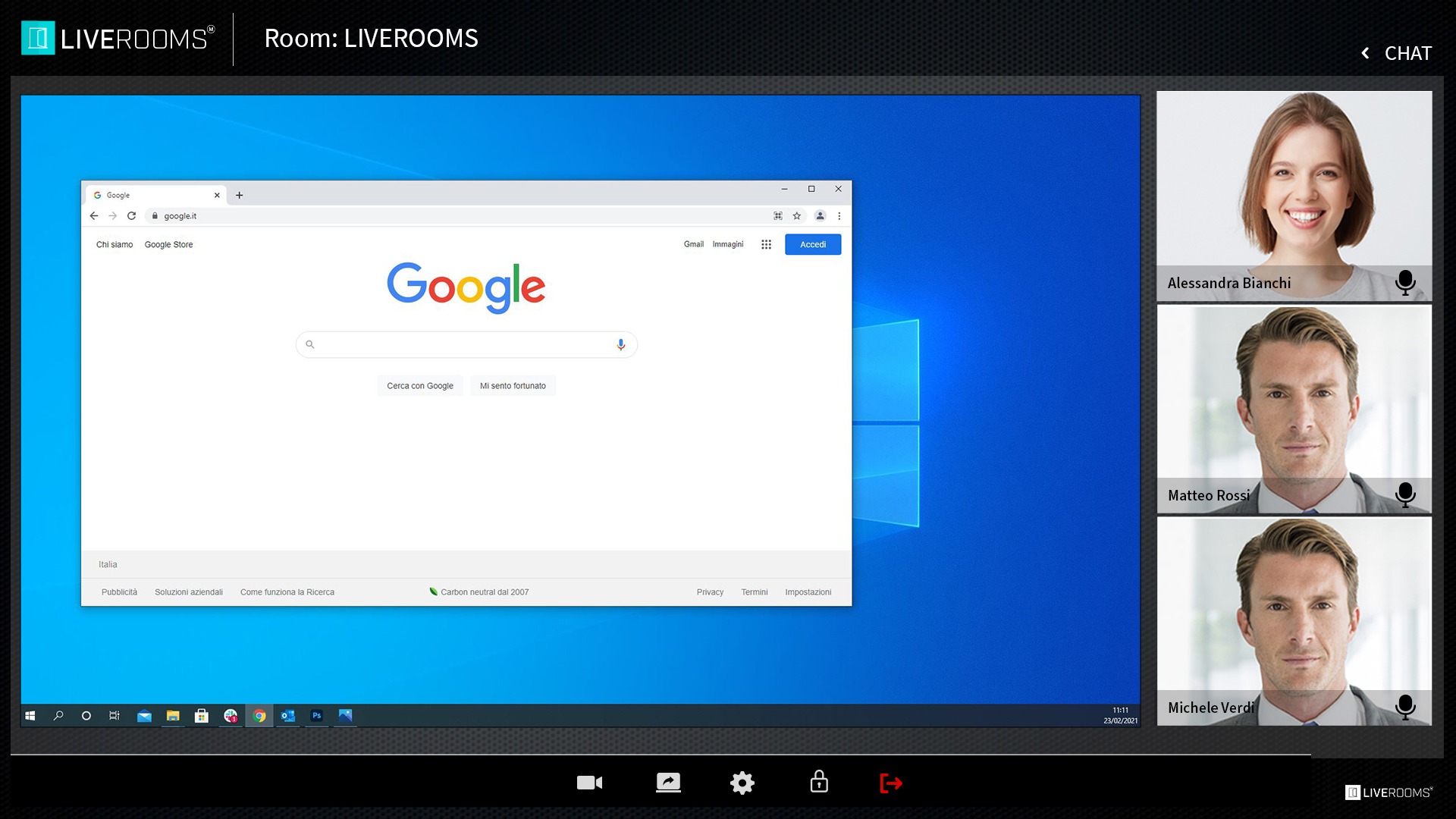The height and width of the screenshot is (819, 1456).
Task: Open Photos app from taskbar
Action: [x=346, y=716]
